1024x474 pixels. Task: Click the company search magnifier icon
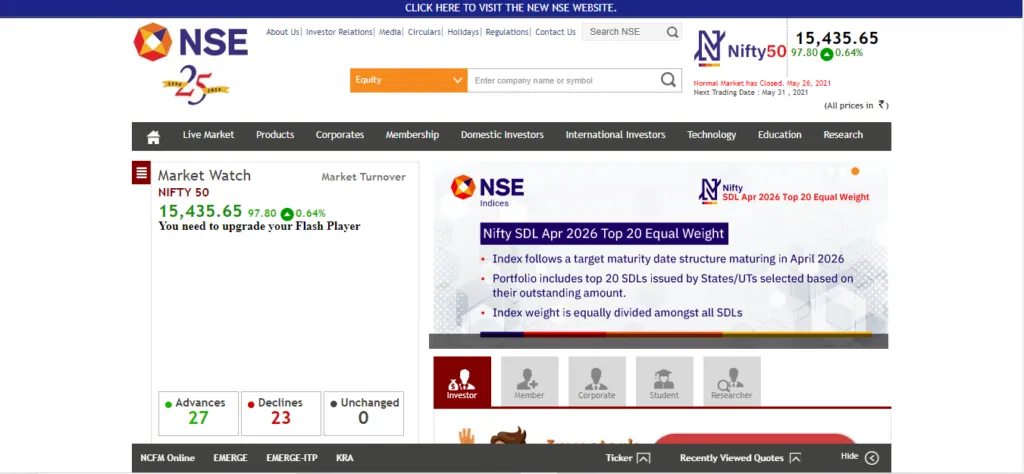click(x=667, y=80)
